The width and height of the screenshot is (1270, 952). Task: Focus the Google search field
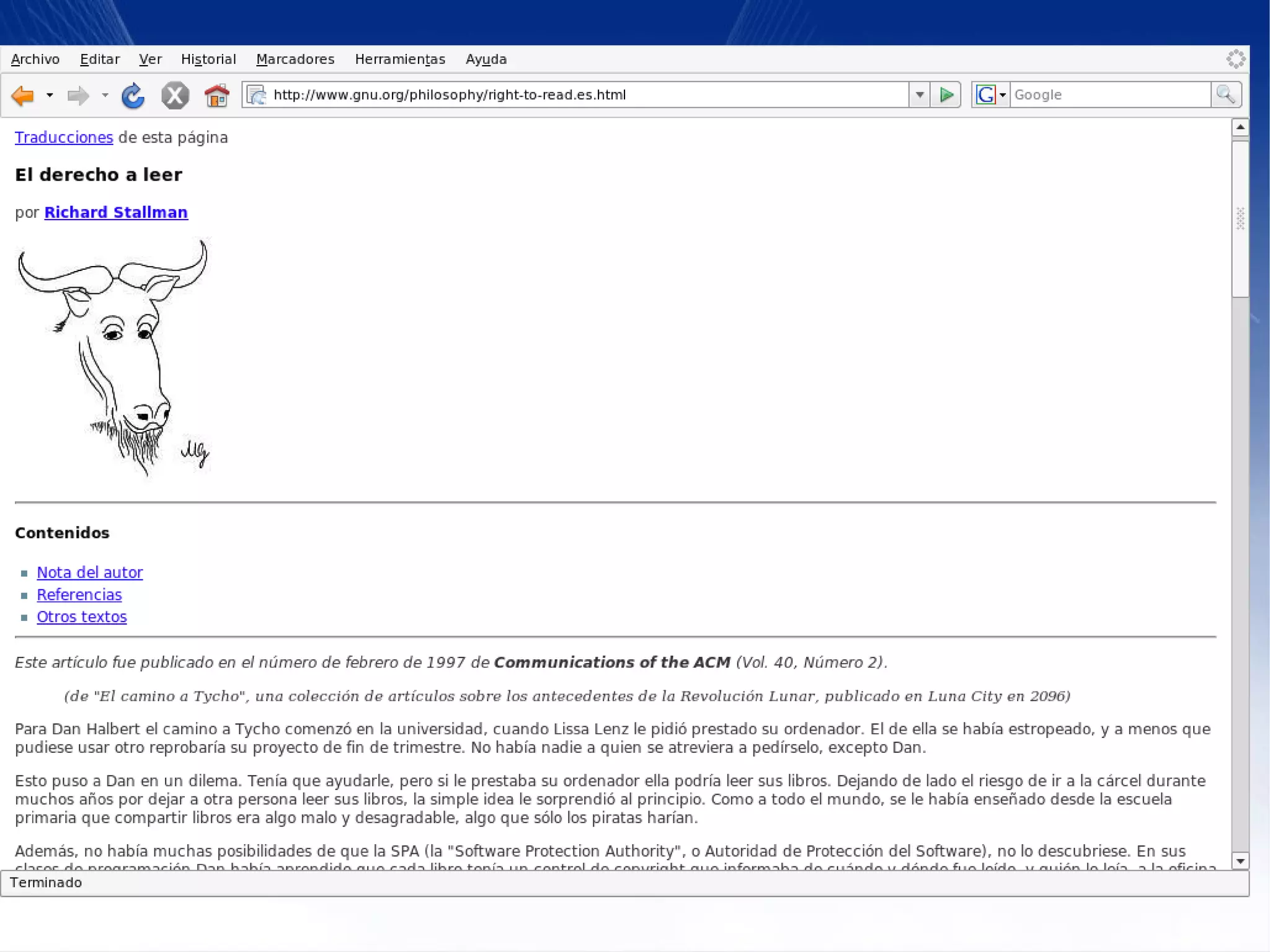[1109, 95]
